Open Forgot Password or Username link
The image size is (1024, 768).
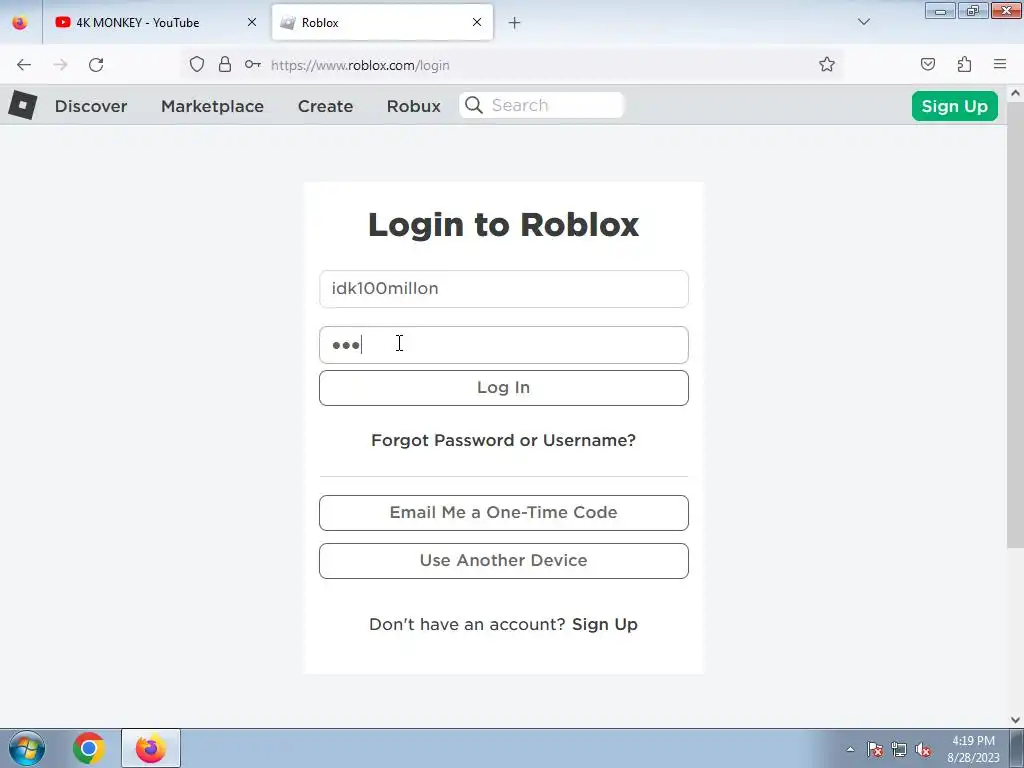[x=503, y=440]
